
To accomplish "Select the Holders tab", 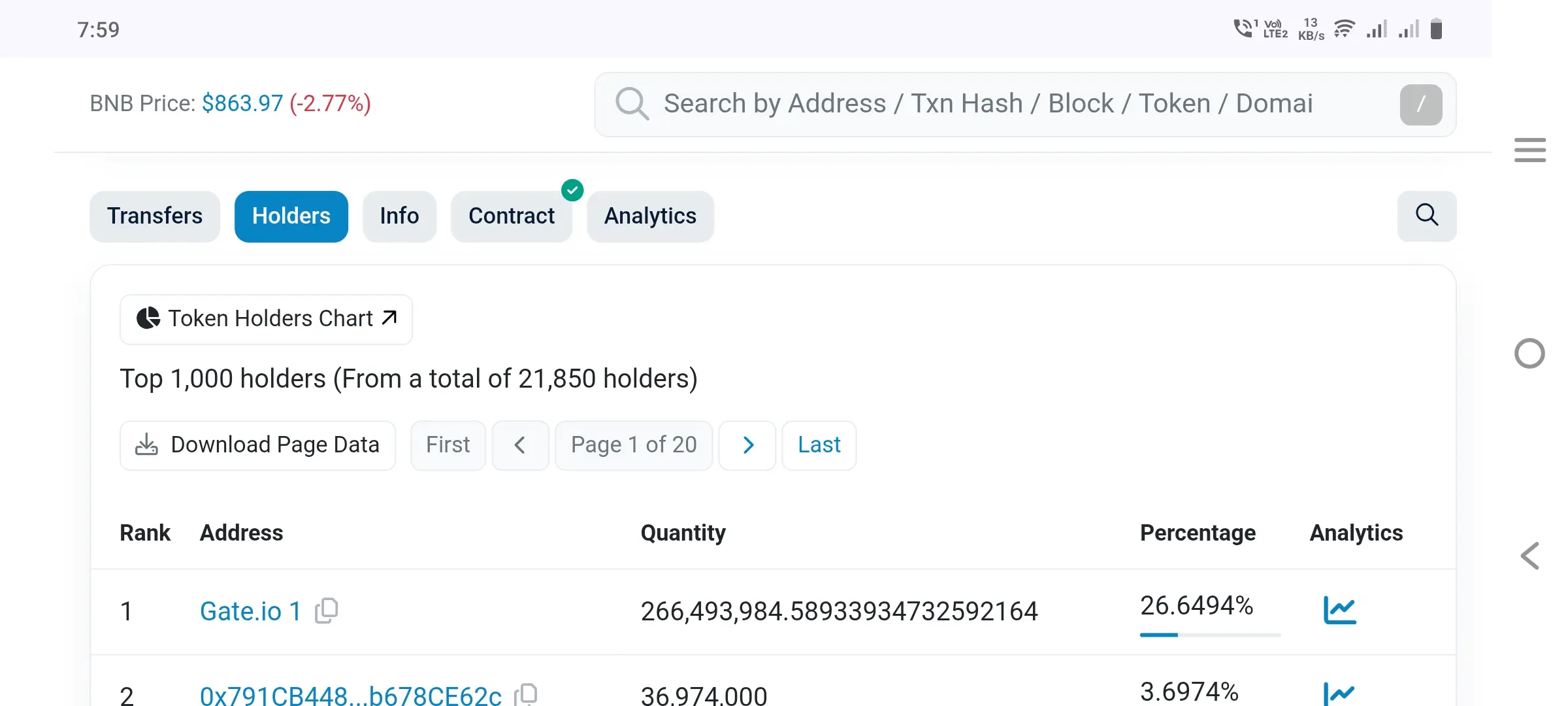I will (291, 216).
